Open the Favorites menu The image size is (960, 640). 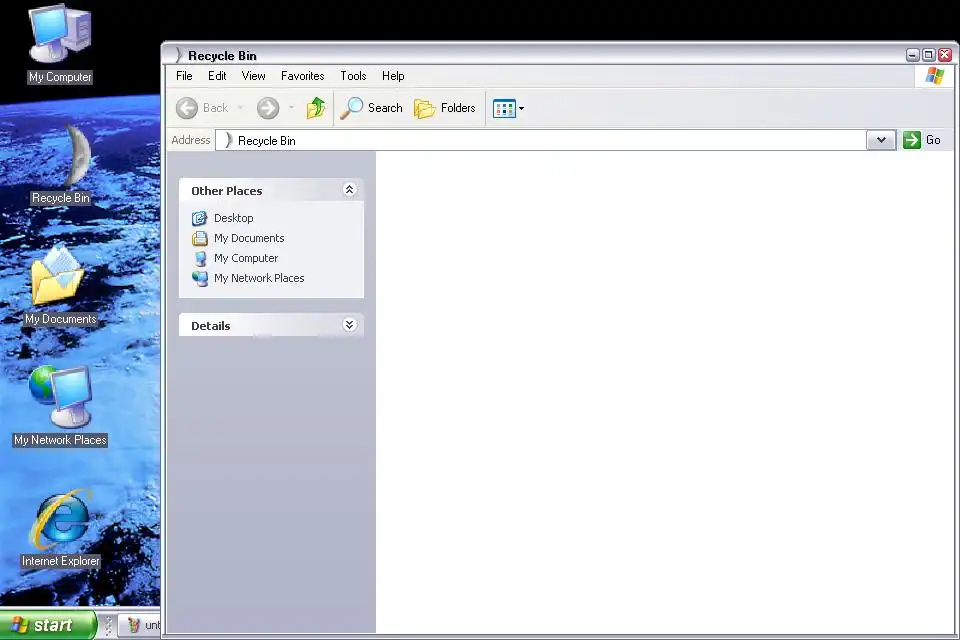[302, 76]
